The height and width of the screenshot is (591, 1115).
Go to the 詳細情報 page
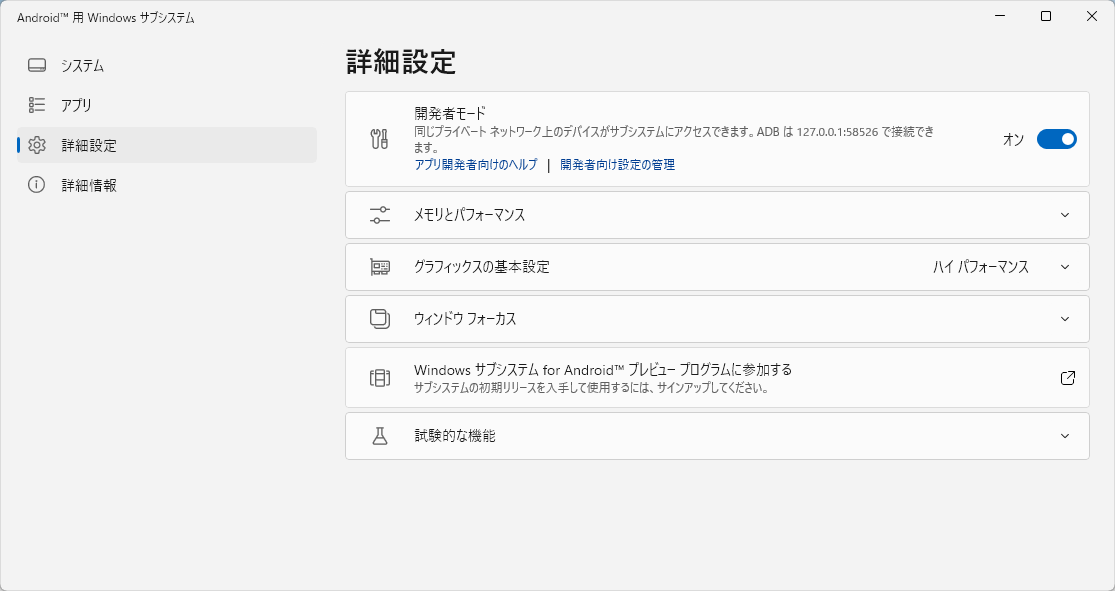[167, 185]
